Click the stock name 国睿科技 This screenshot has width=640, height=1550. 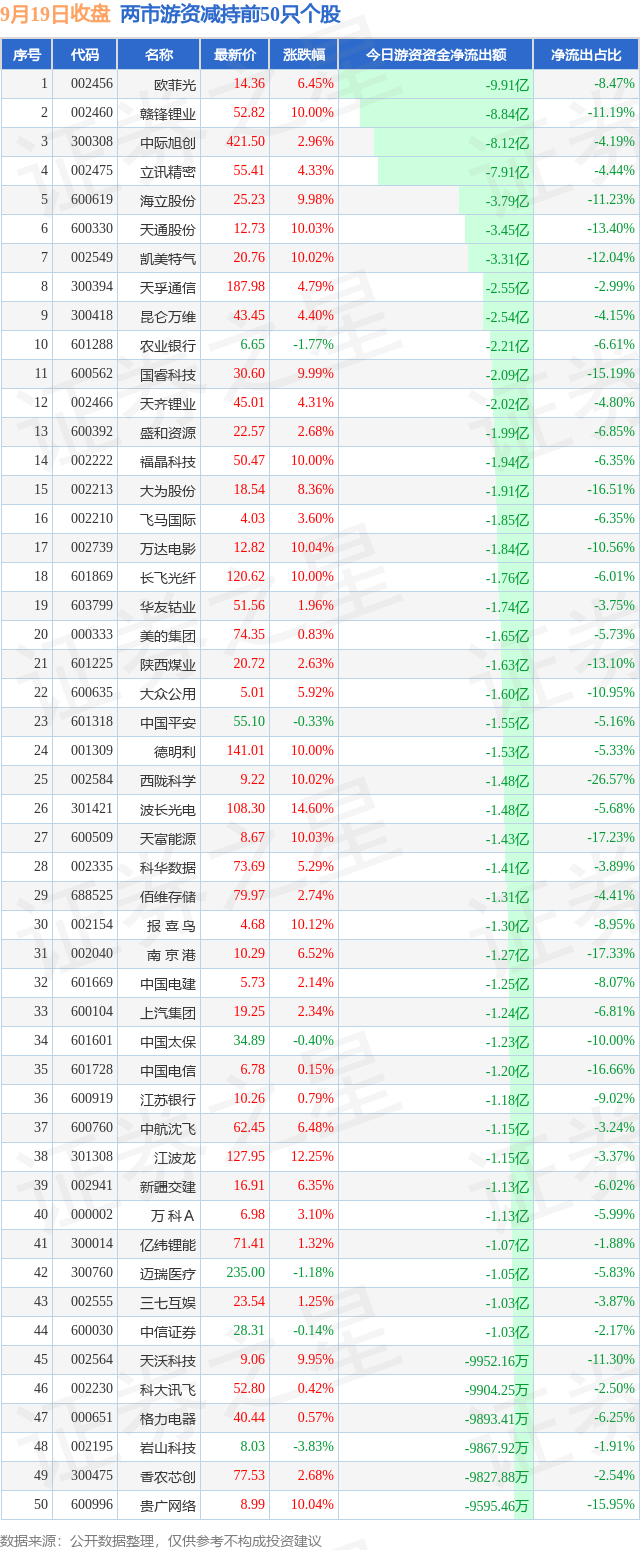pos(168,374)
